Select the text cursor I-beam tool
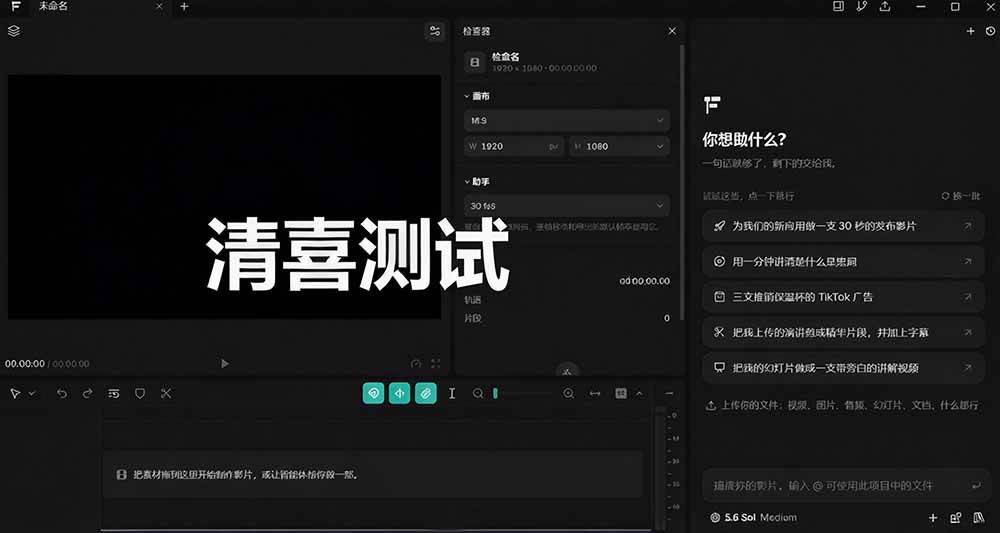The image size is (1000, 533). (452, 393)
